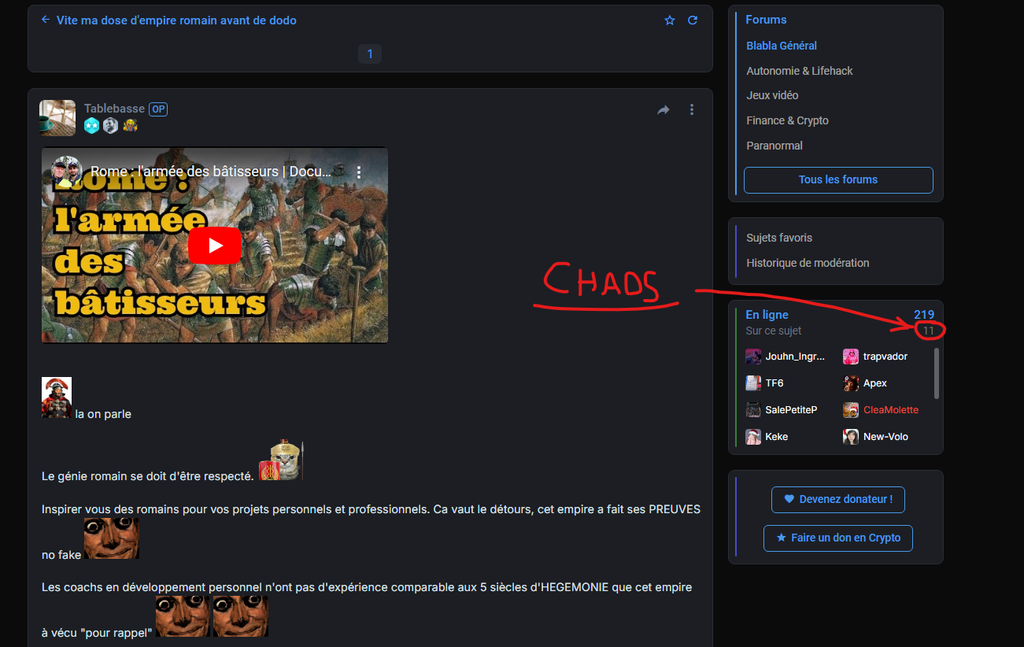Open Finance & Crypto forum
Viewport: 1024px width, 647px height.
click(x=788, y=120)
